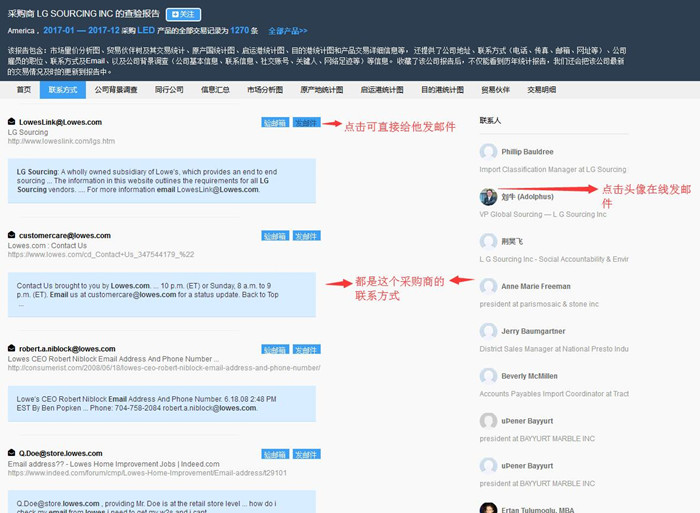Open the lowes.com Contact Us URL
Image resolution: width=700 pixels, height=513 pixels.
coord(101,254)
